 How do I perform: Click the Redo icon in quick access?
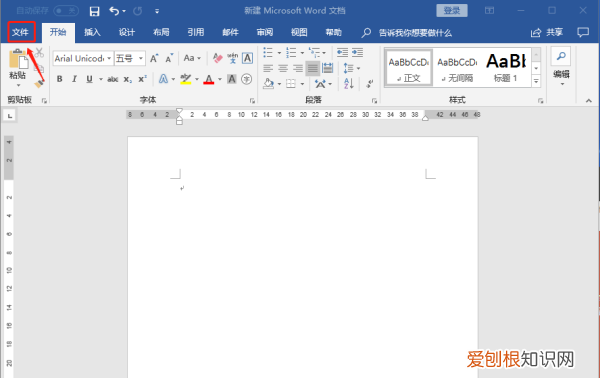[138, 11]
